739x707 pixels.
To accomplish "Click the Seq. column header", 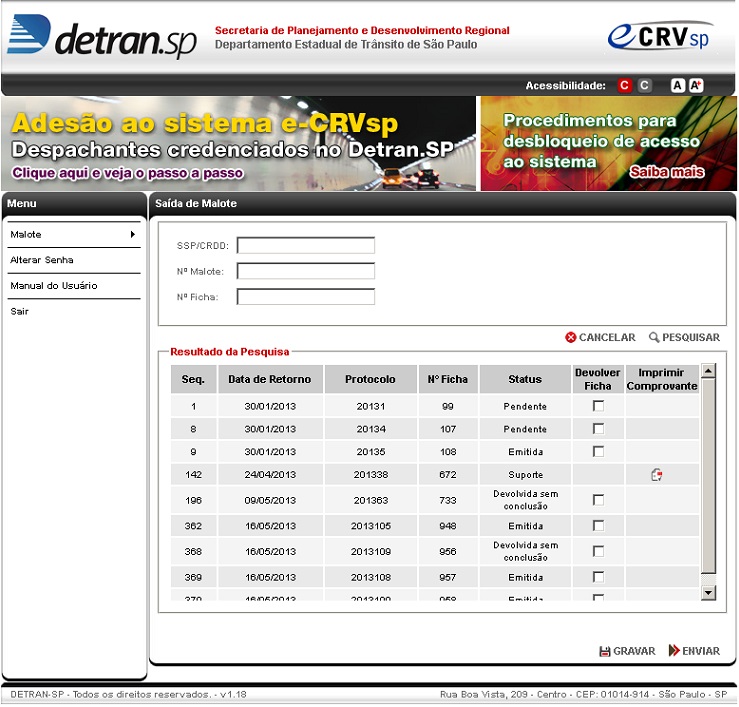I will click(x=193, y=379).
